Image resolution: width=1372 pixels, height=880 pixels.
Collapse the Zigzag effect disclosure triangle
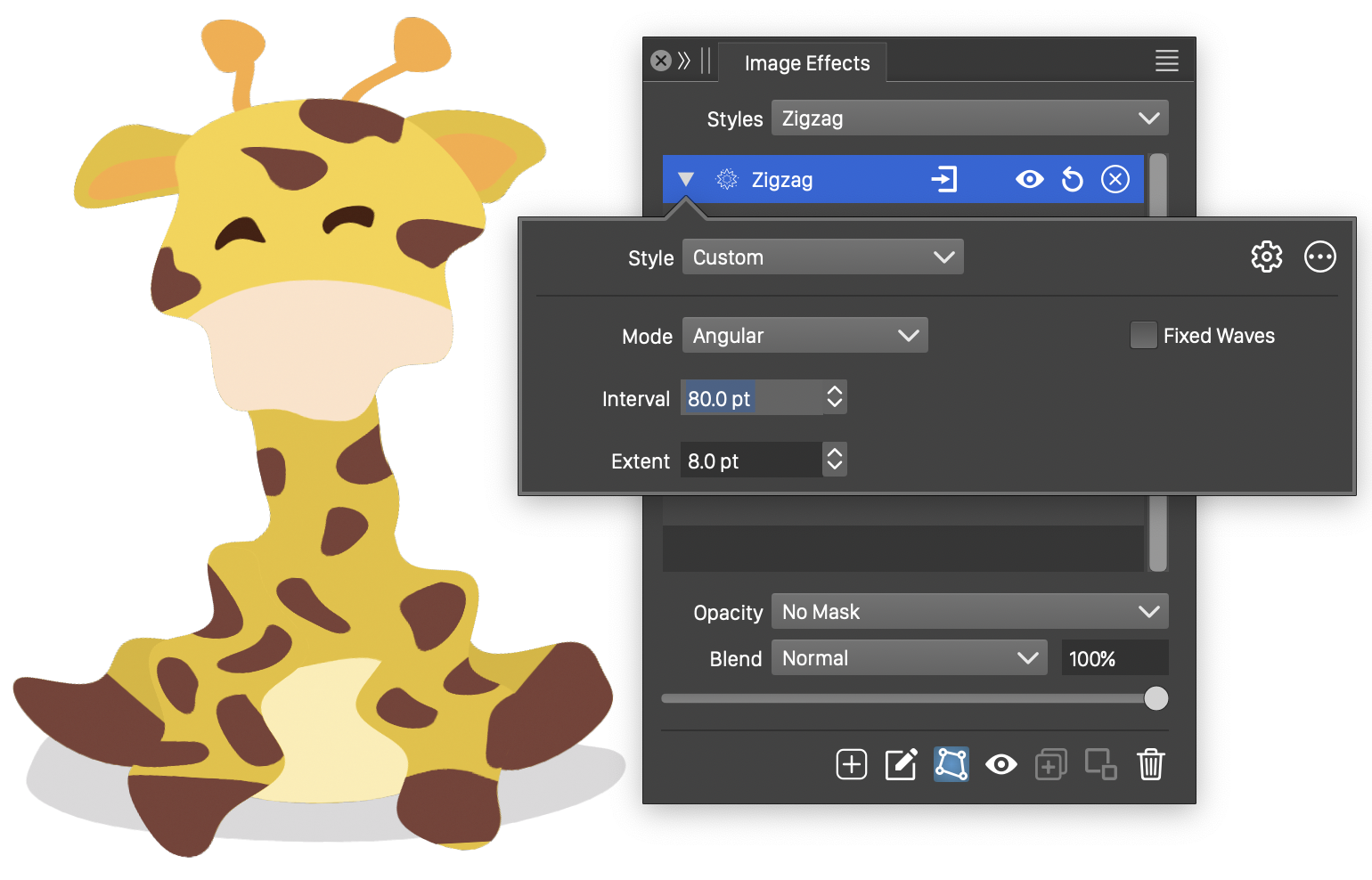pyautogui.click(x=685, y=180)
